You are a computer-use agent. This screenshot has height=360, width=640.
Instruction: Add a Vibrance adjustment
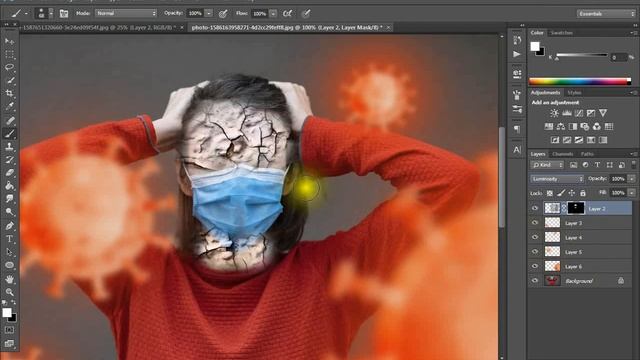(603, 113)
